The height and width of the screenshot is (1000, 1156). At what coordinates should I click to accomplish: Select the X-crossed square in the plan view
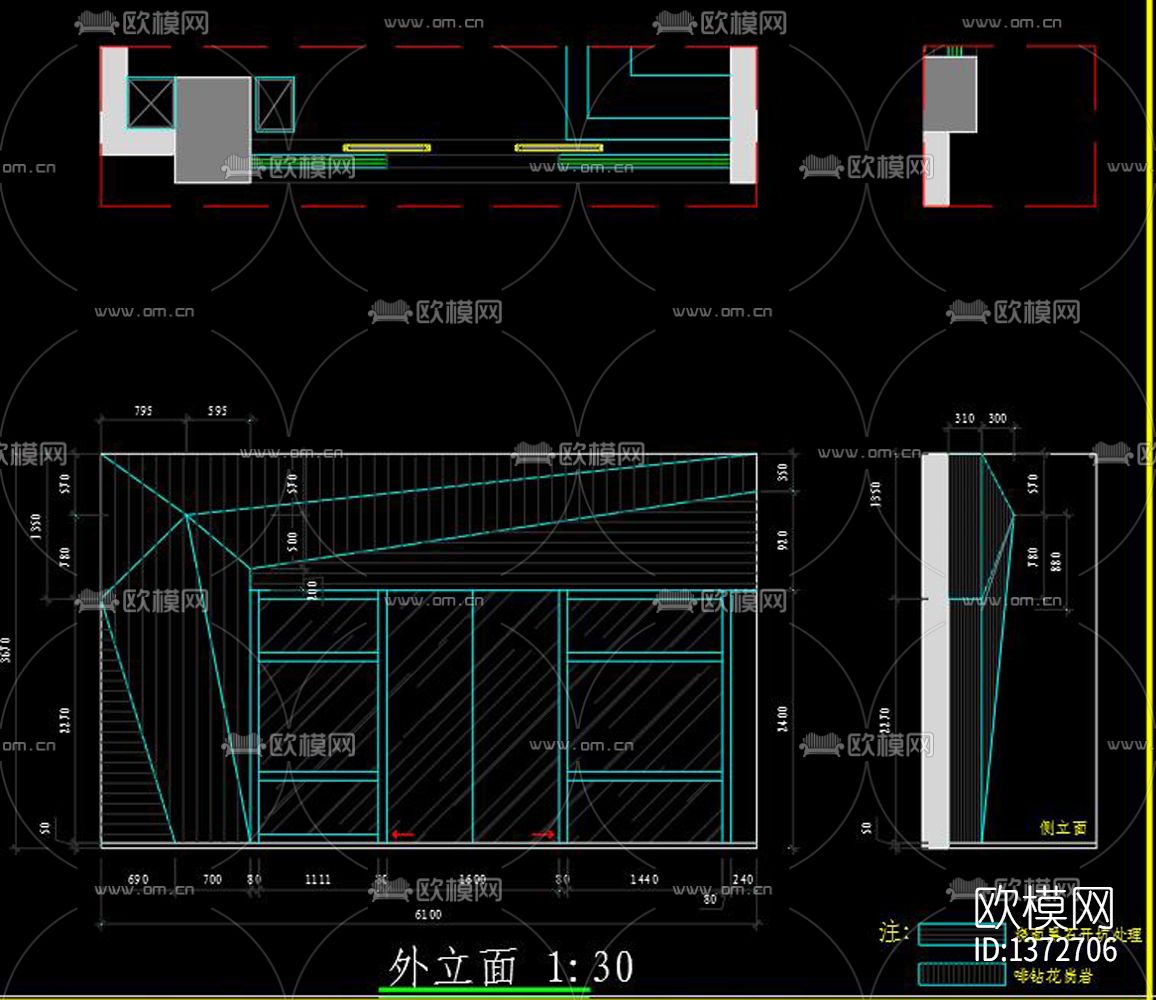click(x=150, y=103)
